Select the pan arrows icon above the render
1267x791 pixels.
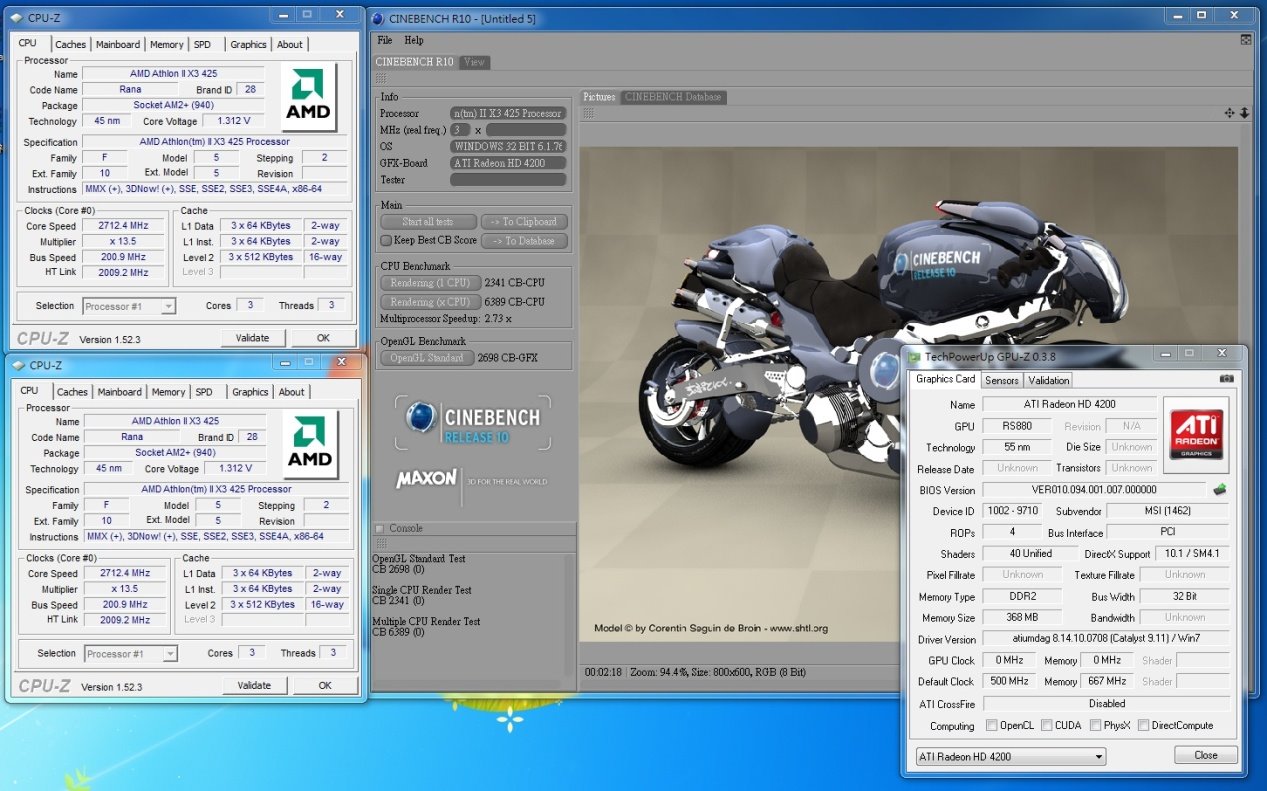point(1230,114)
